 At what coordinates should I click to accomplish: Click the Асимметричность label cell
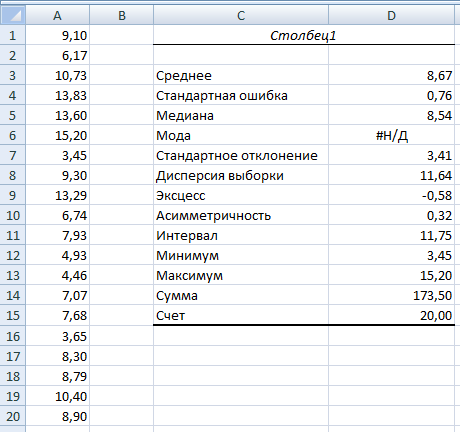click(x=241, y=215)
